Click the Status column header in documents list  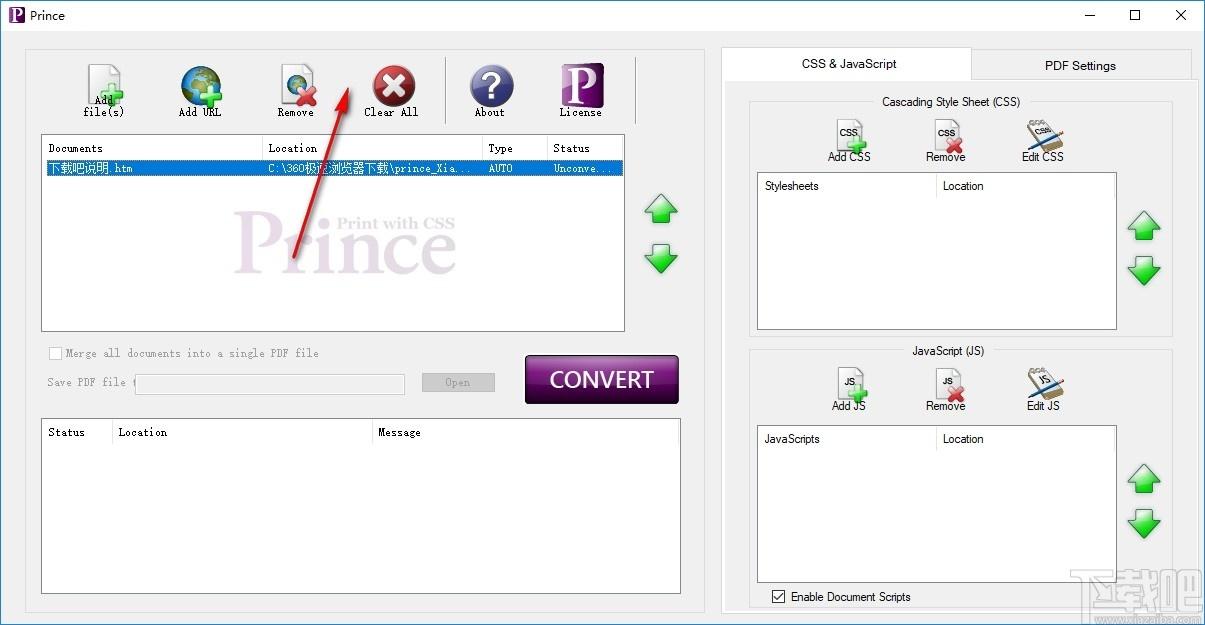click(x=585, y=148)
